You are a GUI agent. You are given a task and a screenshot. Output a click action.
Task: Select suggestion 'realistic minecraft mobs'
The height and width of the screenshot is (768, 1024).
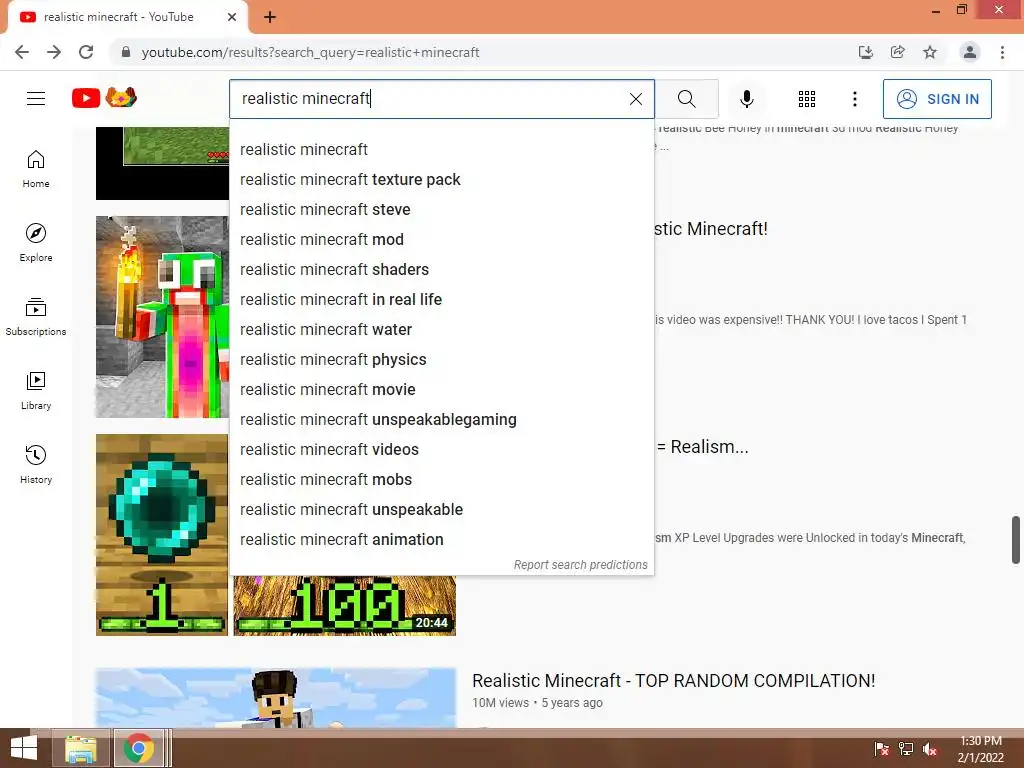point(441,480)
